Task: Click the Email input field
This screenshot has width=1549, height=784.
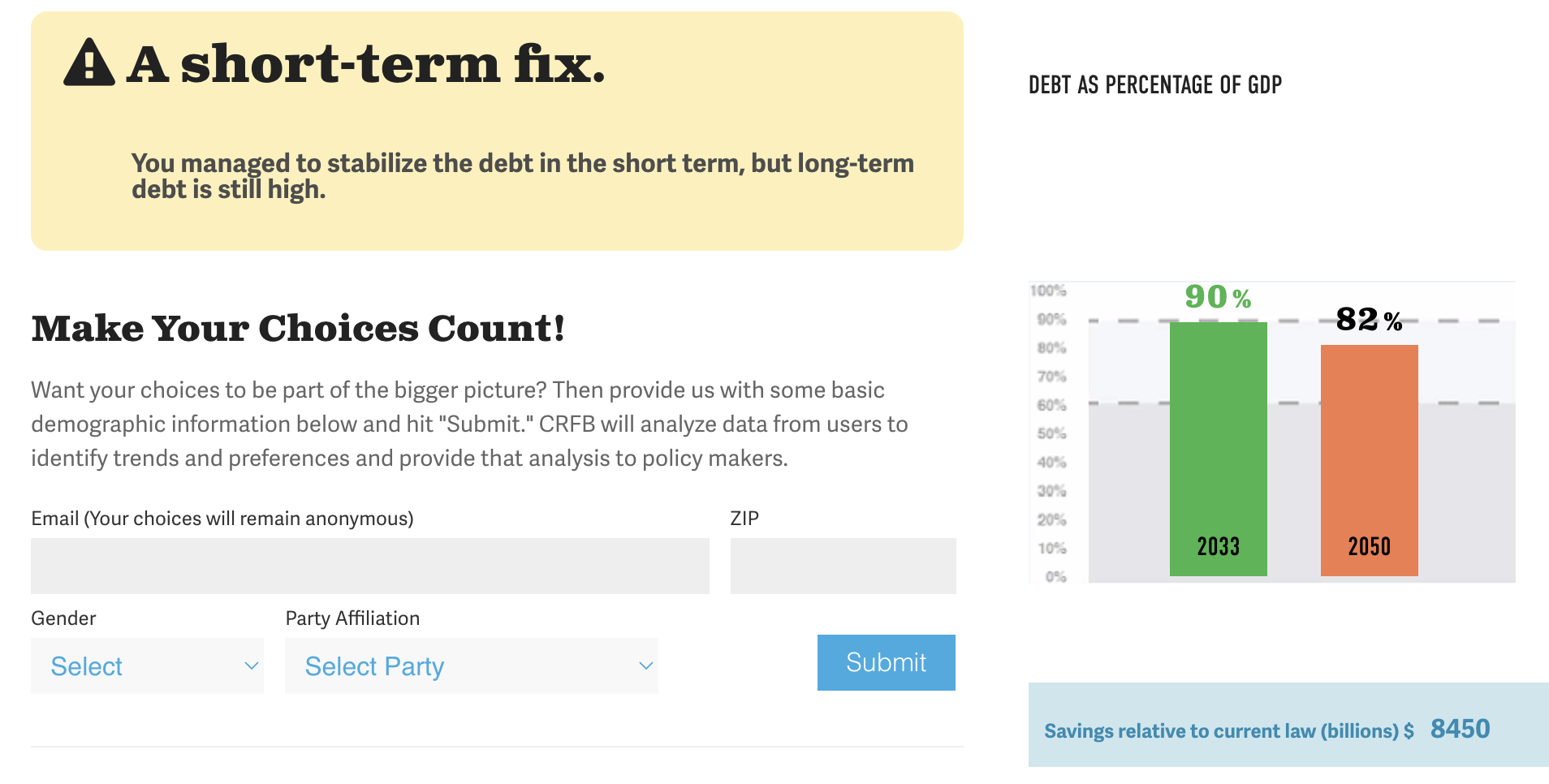Action: point(369,566)
